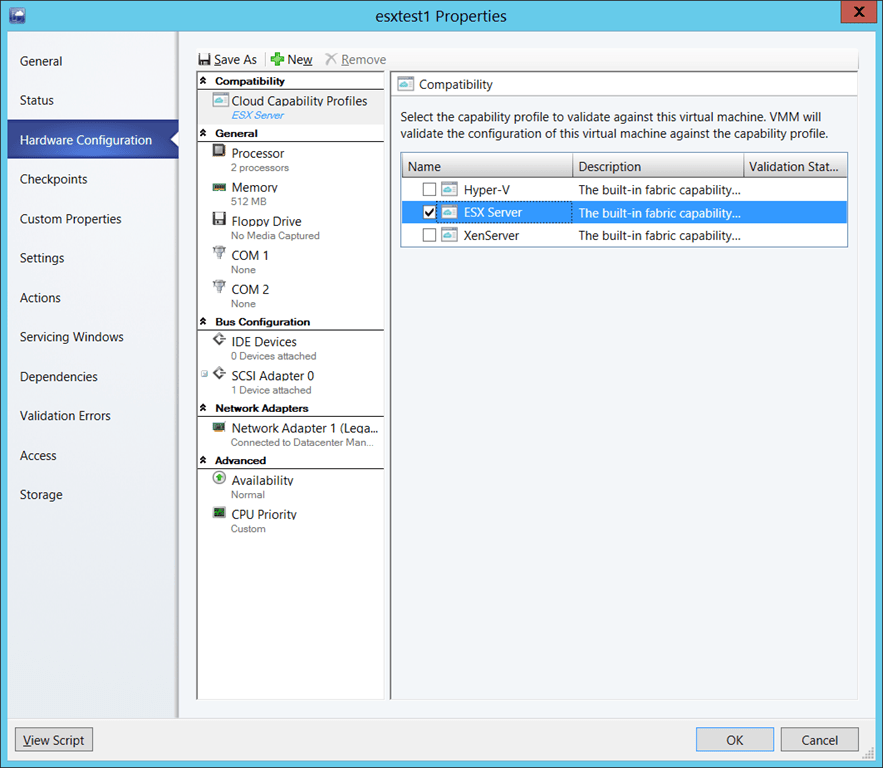Viewport: 883px width, 768px height.
Task: Click the View Script button
Action: pos(53,739)
